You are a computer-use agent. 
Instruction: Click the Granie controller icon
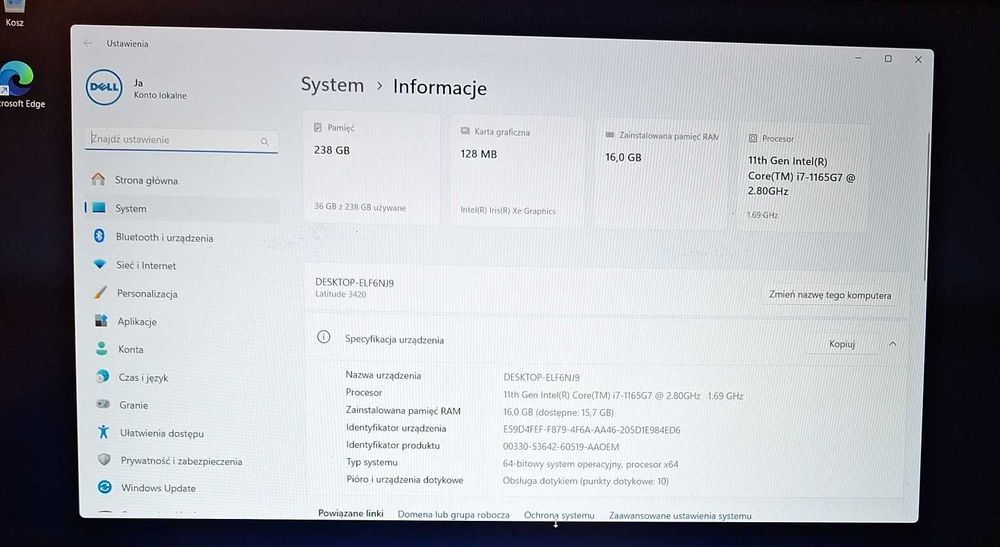tap(103, 404)
